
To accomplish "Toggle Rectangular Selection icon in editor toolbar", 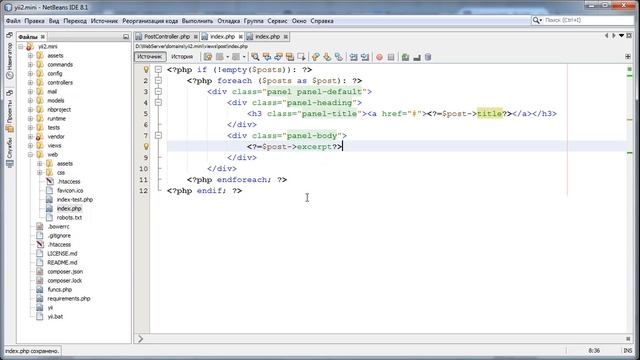I will click(x=301, y=57).
